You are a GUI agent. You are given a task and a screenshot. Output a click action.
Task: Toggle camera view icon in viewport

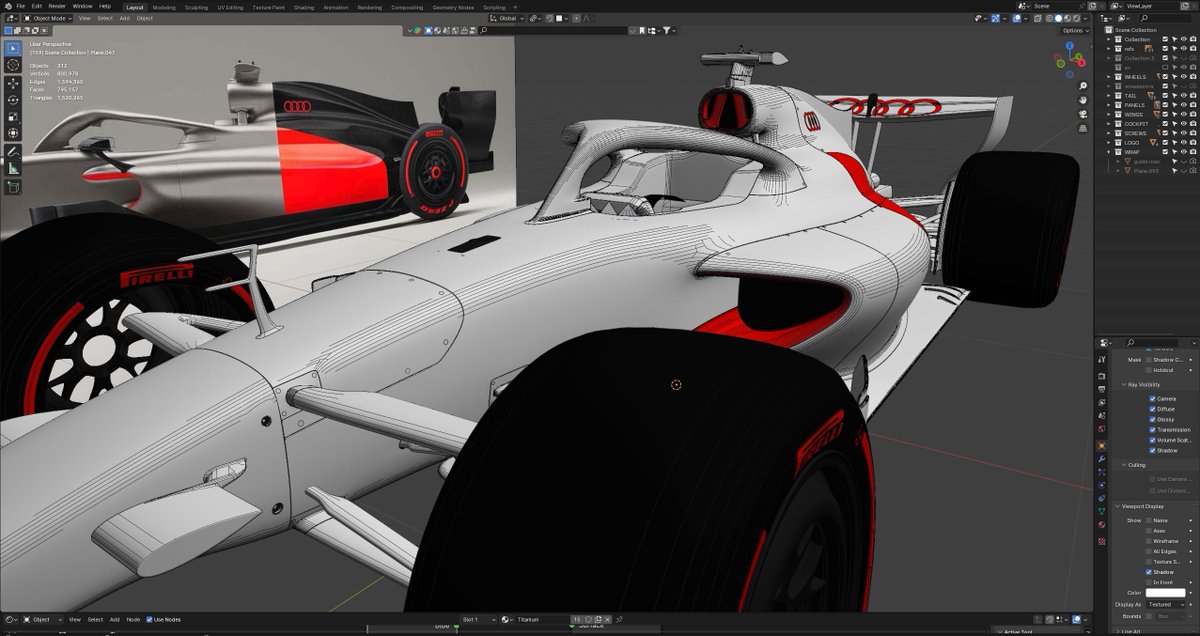click(x=1083, y=114)
